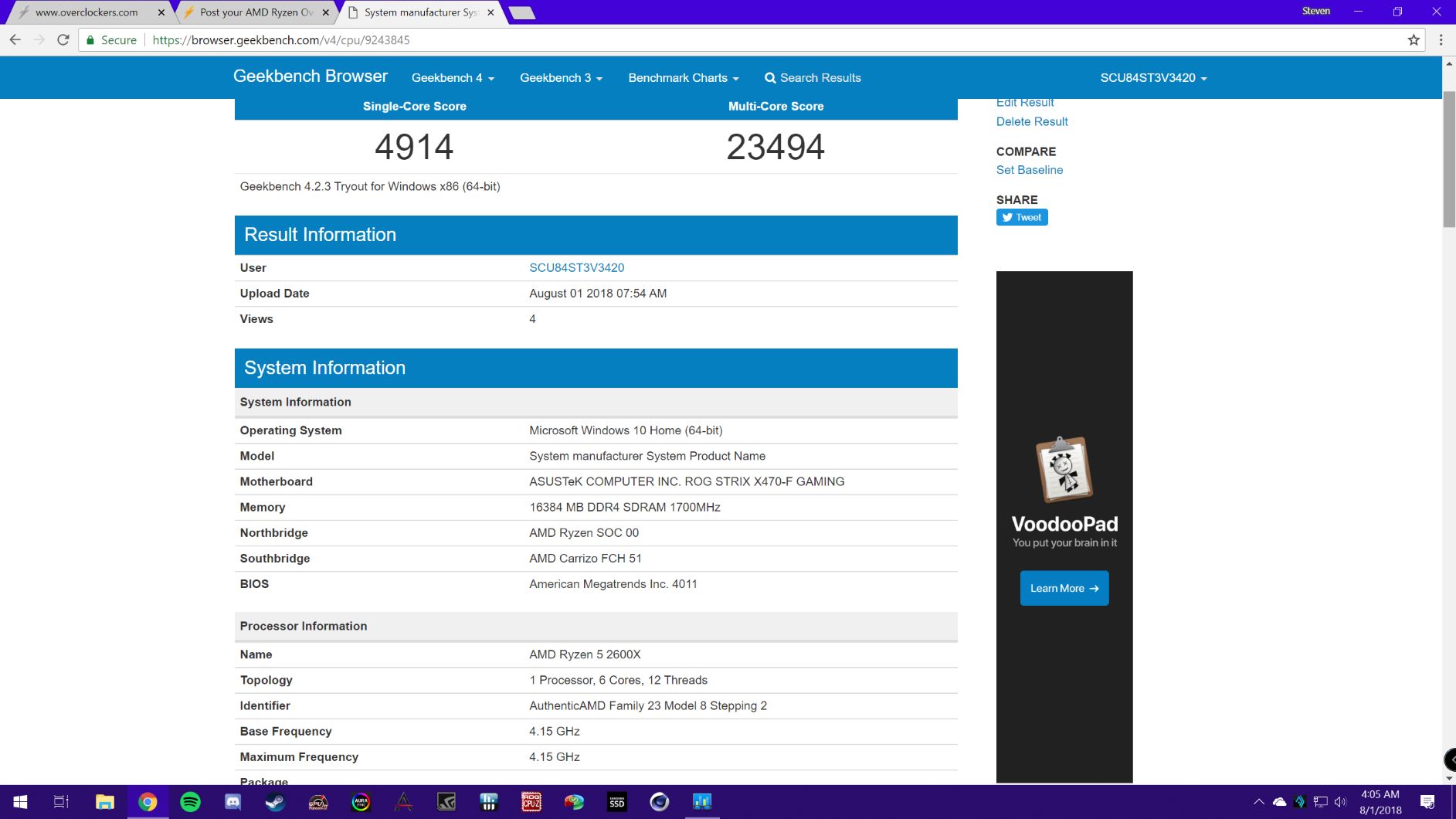Screen dimensions: 1456x819
Task: Select 'AMD Ryzen 5 2600X' processor name
Action: pos(585,654)
